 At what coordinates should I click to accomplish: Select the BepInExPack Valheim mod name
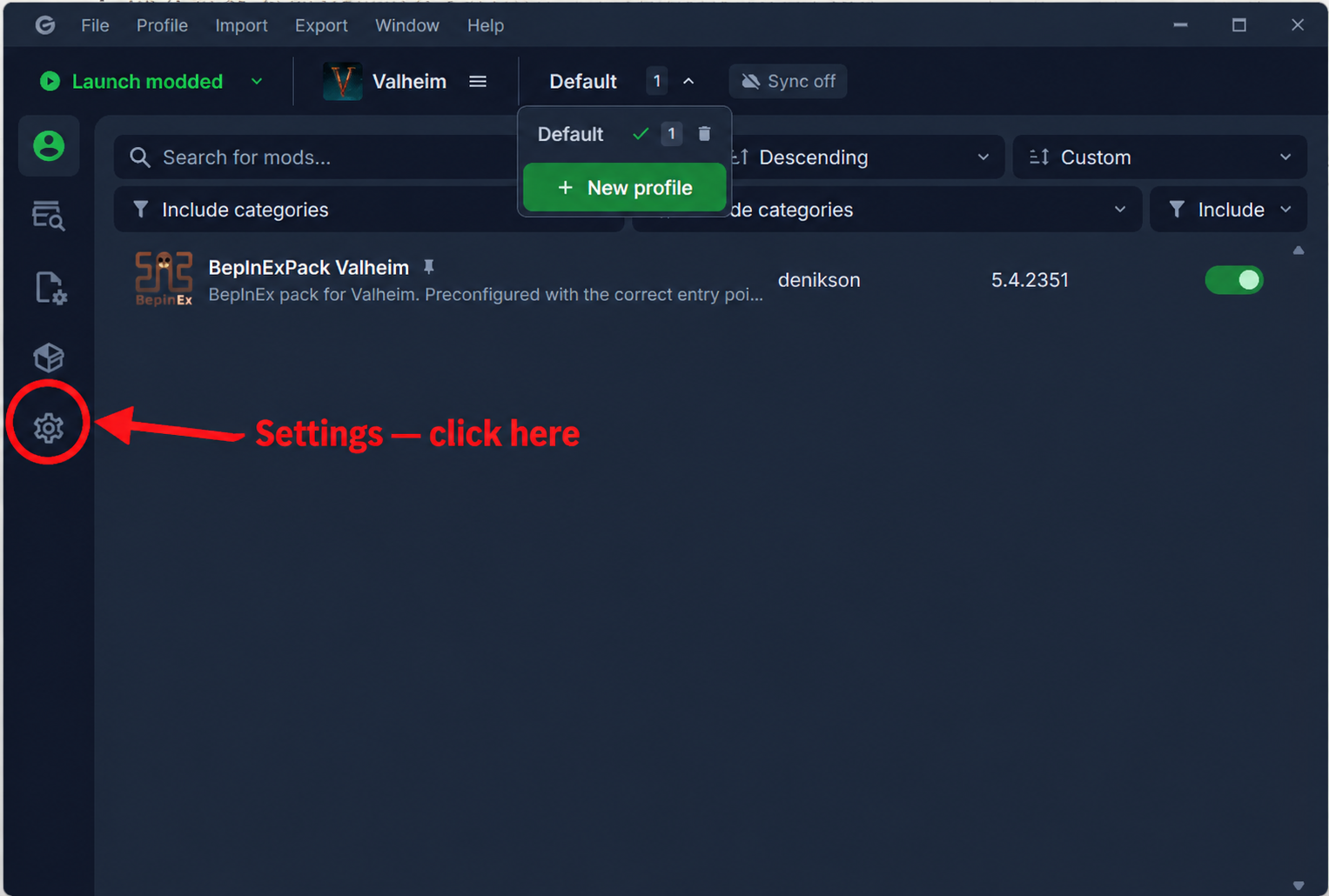(x=309, y=267)
